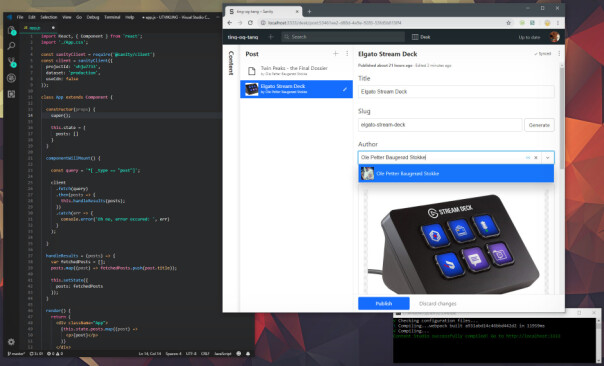This screenshot has height=366, width=604.
Task: Open the Desk tool in Sanity navbar
Action: point(421,37)
